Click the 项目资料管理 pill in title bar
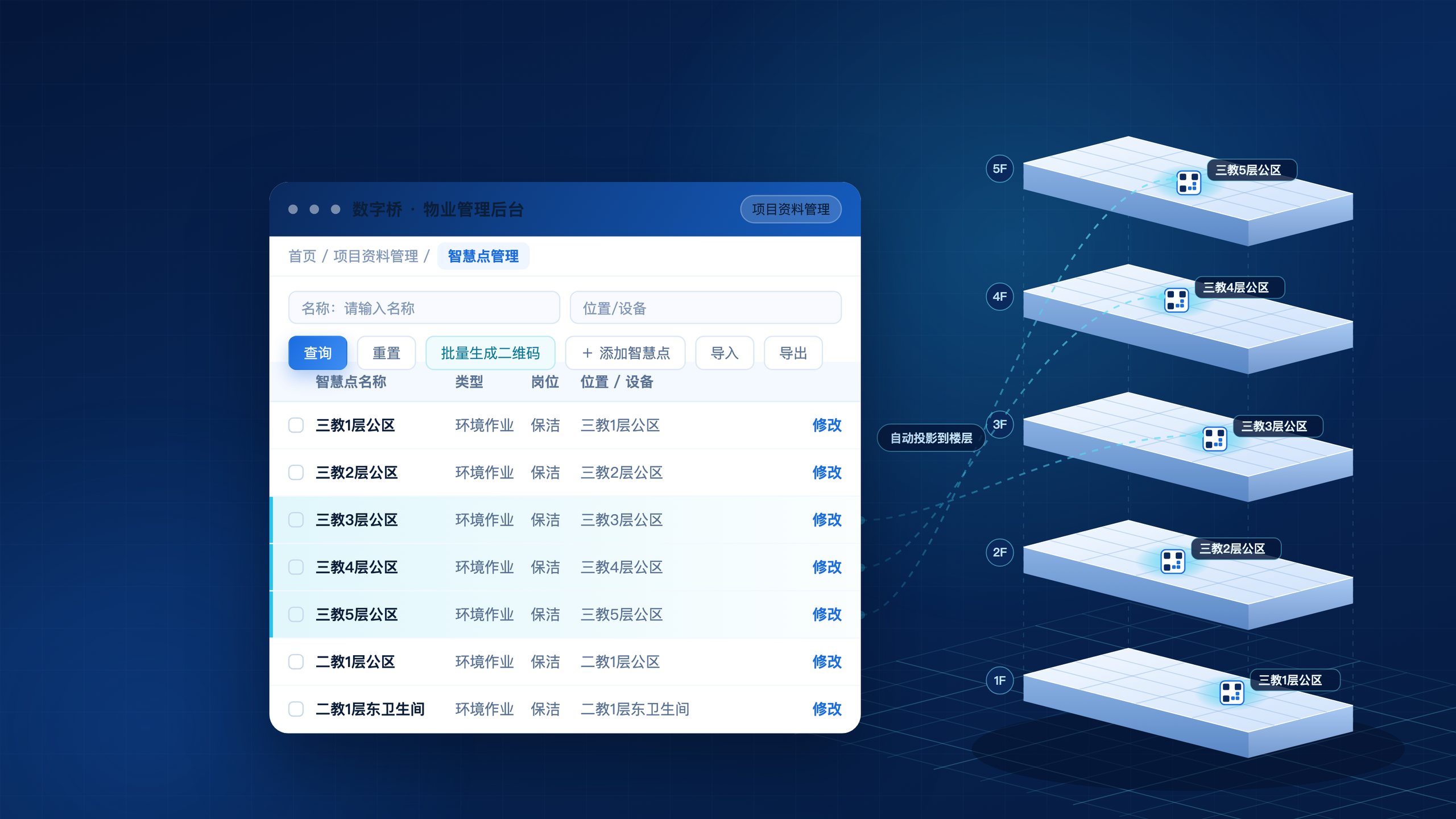The image size is (1456, 819). (791, 209)
